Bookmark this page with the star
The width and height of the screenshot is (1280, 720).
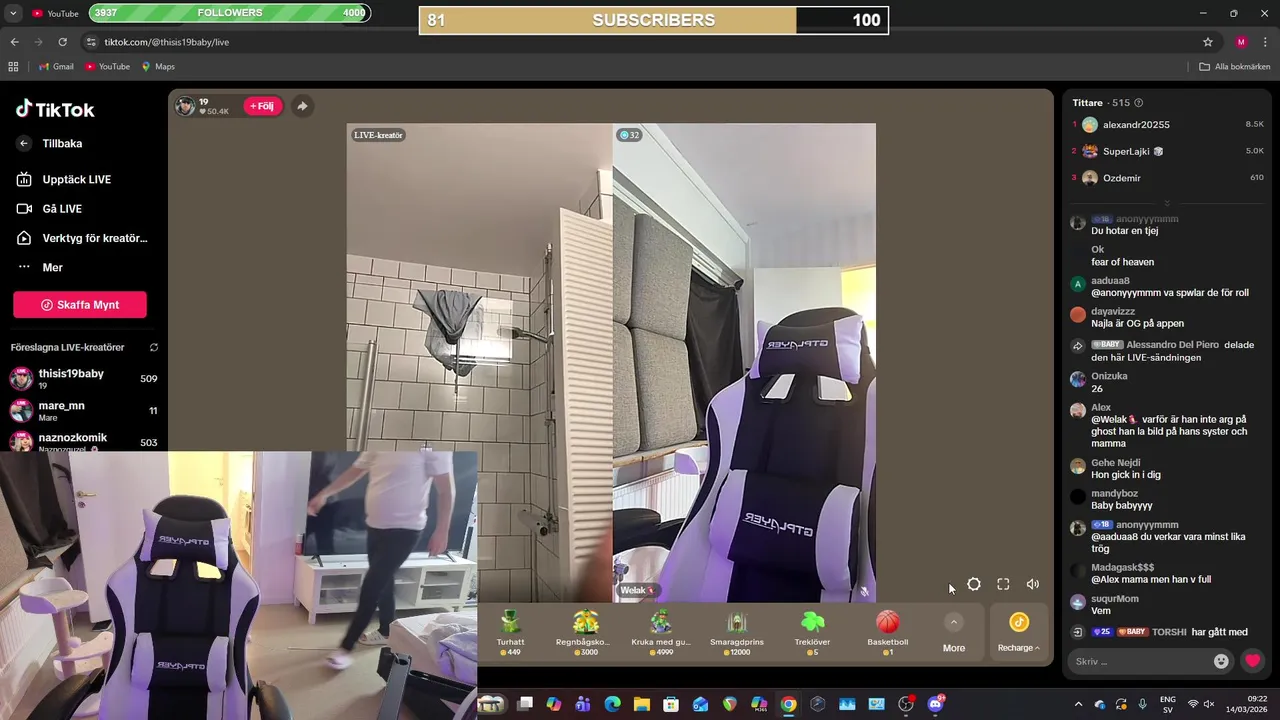coord(1208,42)
